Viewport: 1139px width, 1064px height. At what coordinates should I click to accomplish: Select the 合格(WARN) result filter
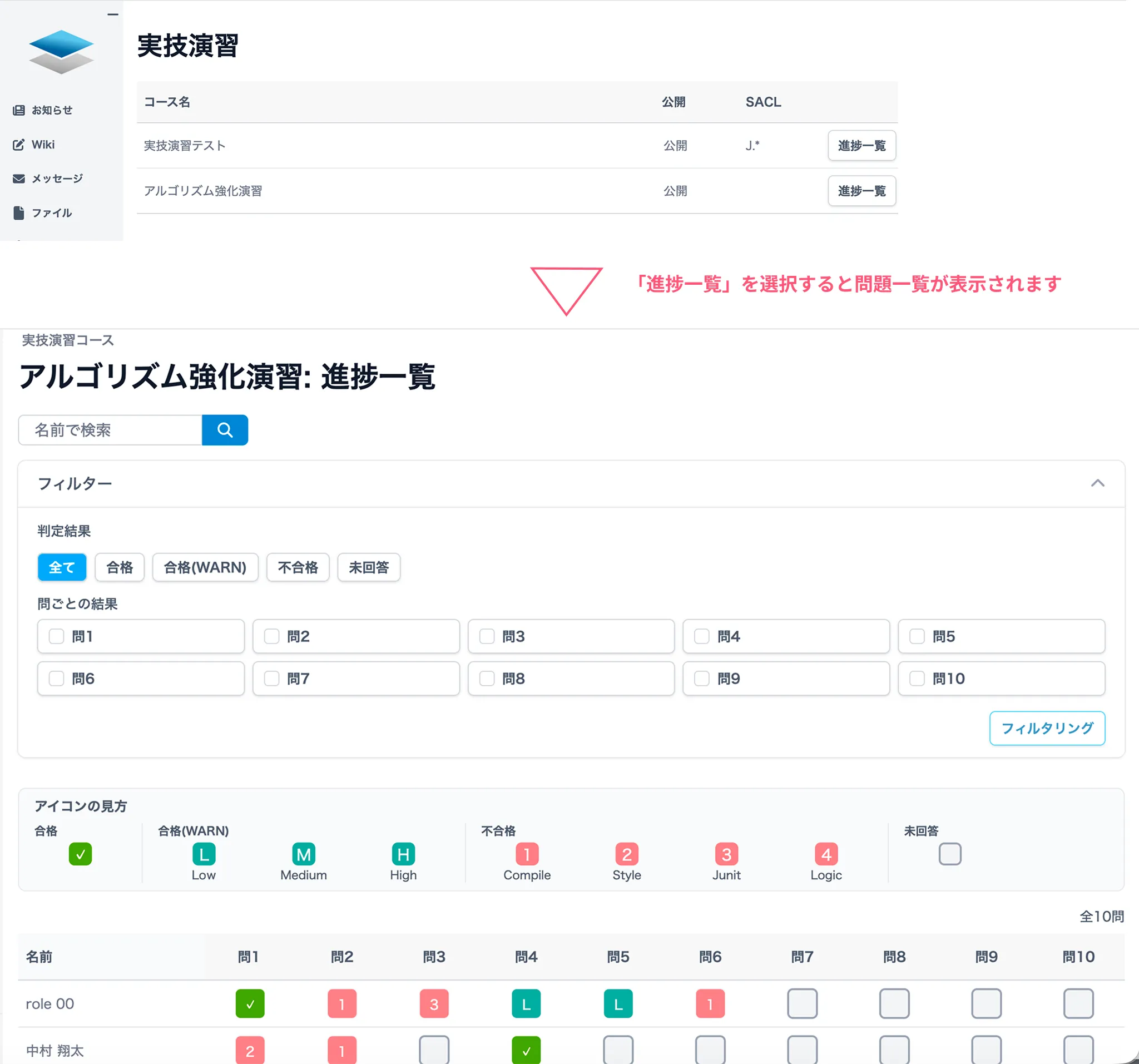[205, 567]
